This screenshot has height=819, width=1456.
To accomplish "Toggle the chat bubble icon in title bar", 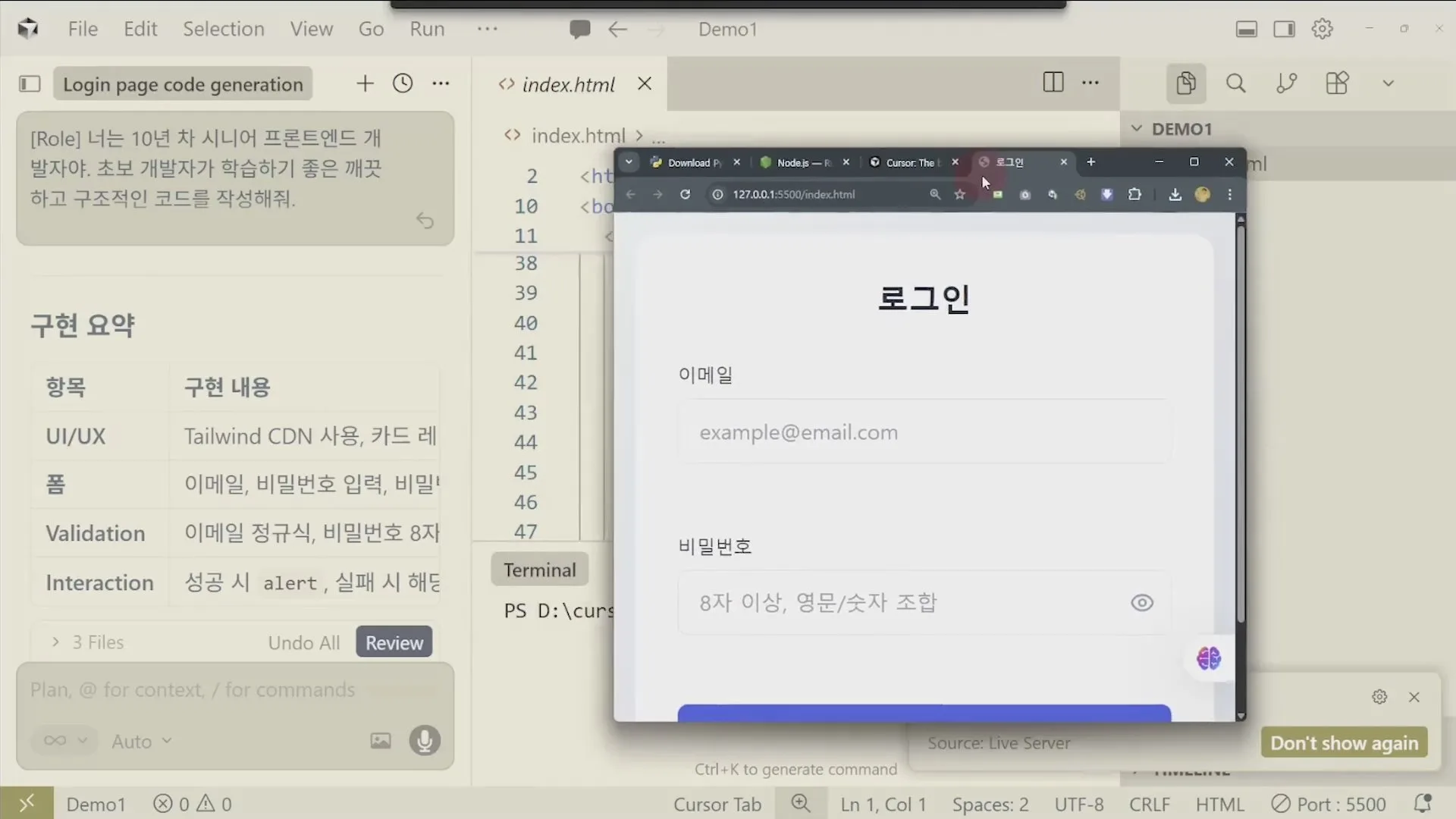I will click(x=580, y=30).
